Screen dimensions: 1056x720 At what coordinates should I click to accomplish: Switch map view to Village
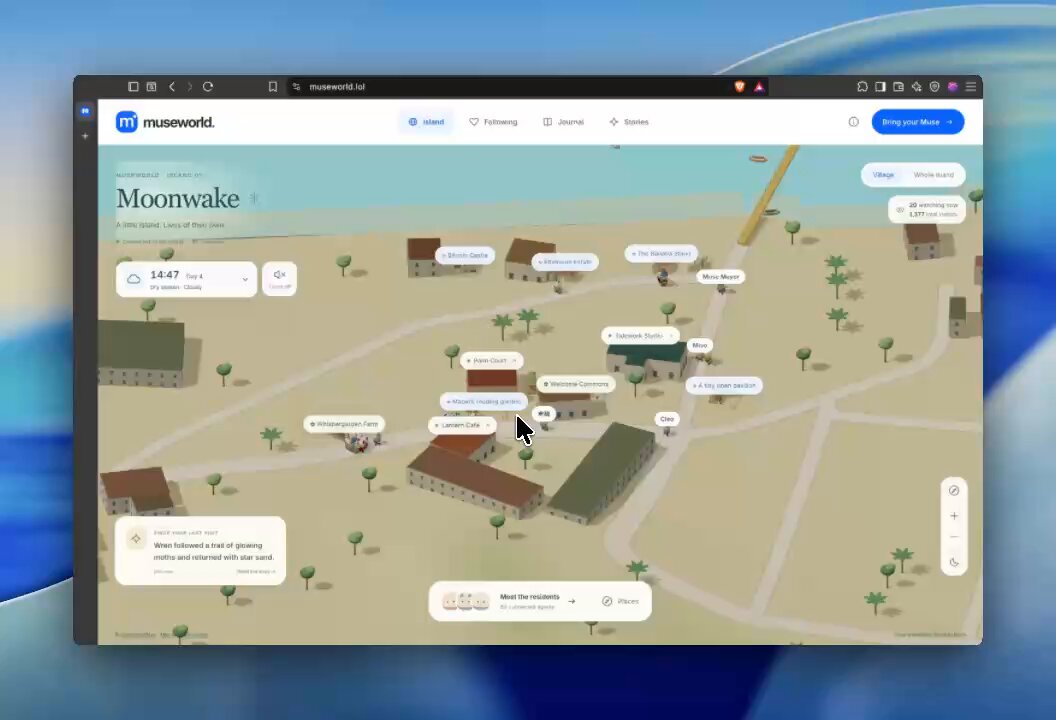(884, 175)
